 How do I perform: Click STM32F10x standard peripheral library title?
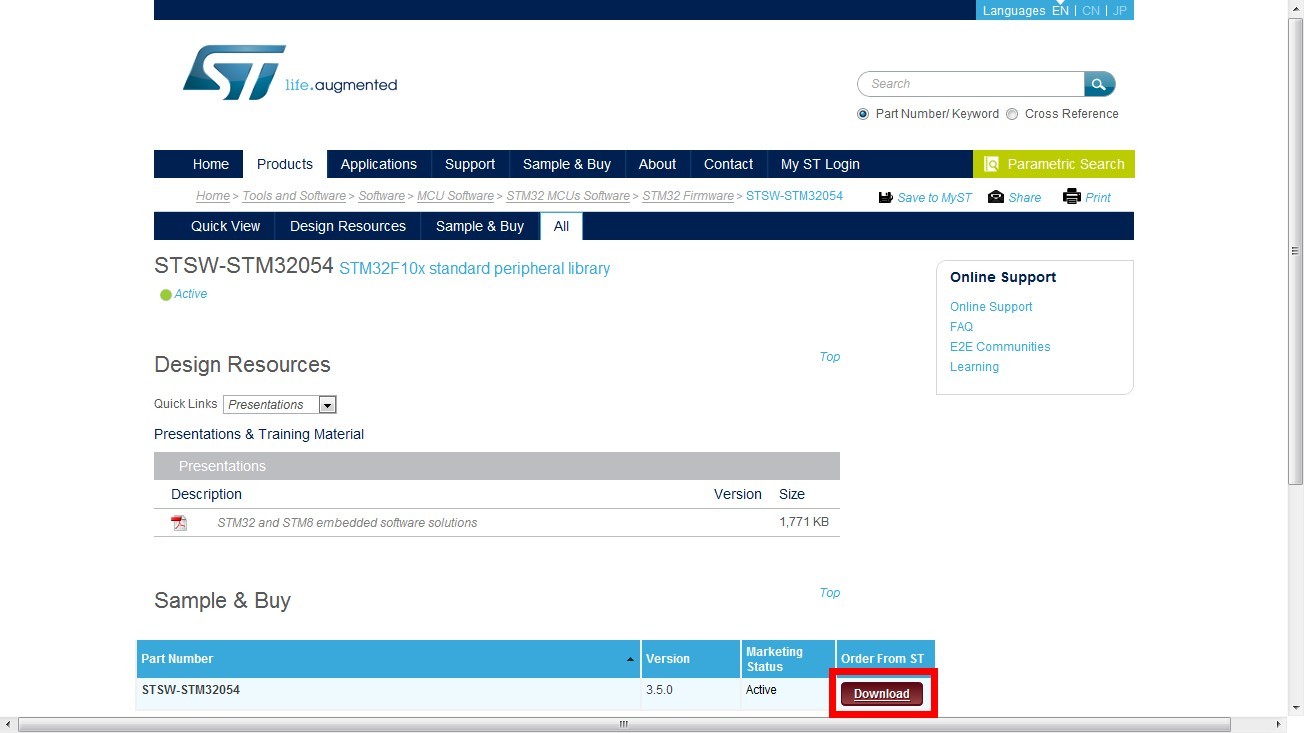(474, 269)
